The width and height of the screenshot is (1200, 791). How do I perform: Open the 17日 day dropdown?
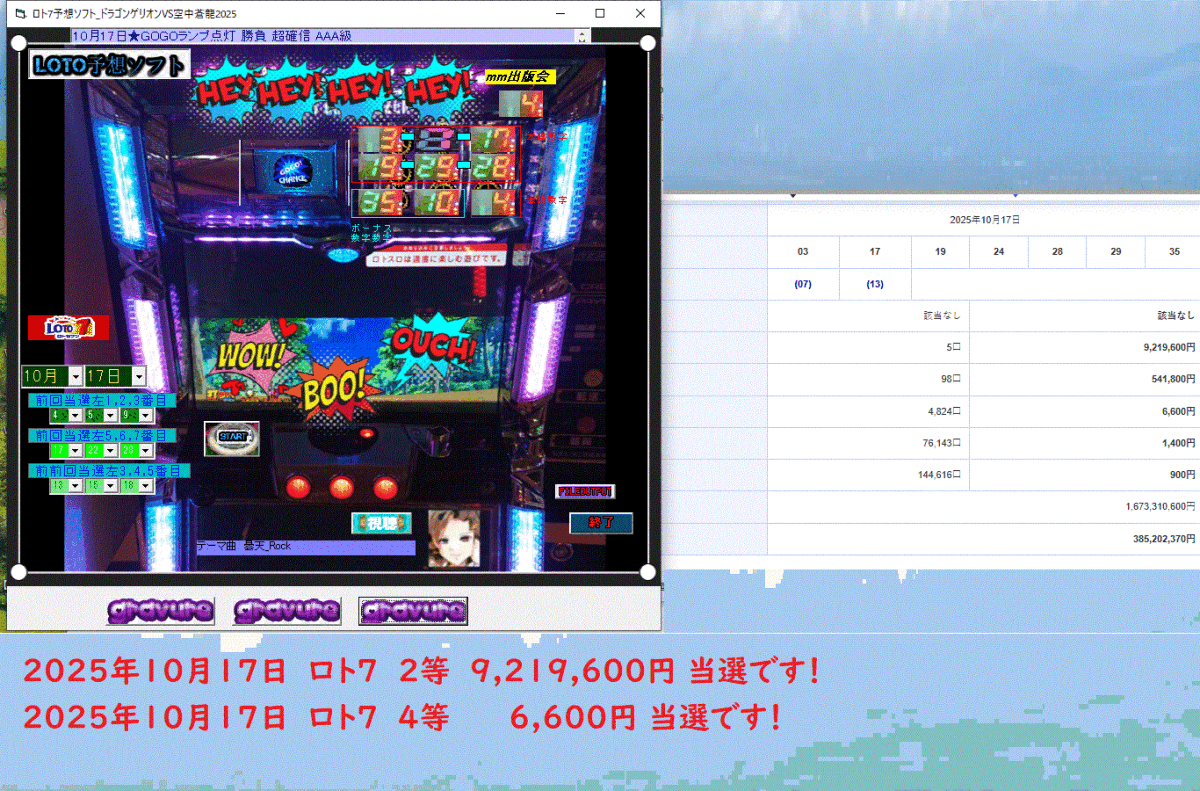coord(139,377)
